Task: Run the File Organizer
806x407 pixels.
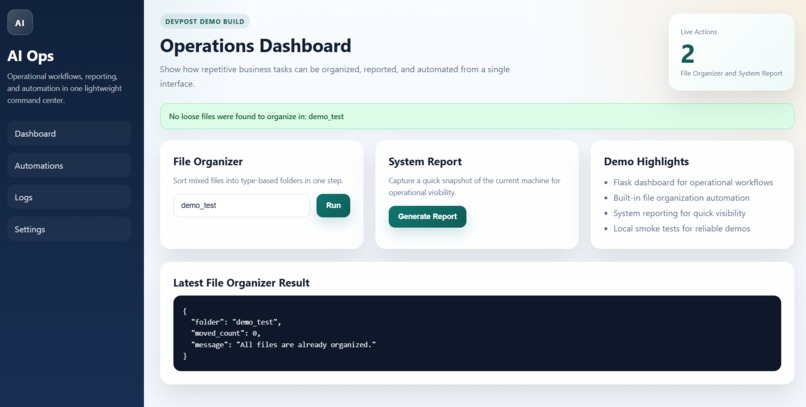Action: [x=333, y=206]
